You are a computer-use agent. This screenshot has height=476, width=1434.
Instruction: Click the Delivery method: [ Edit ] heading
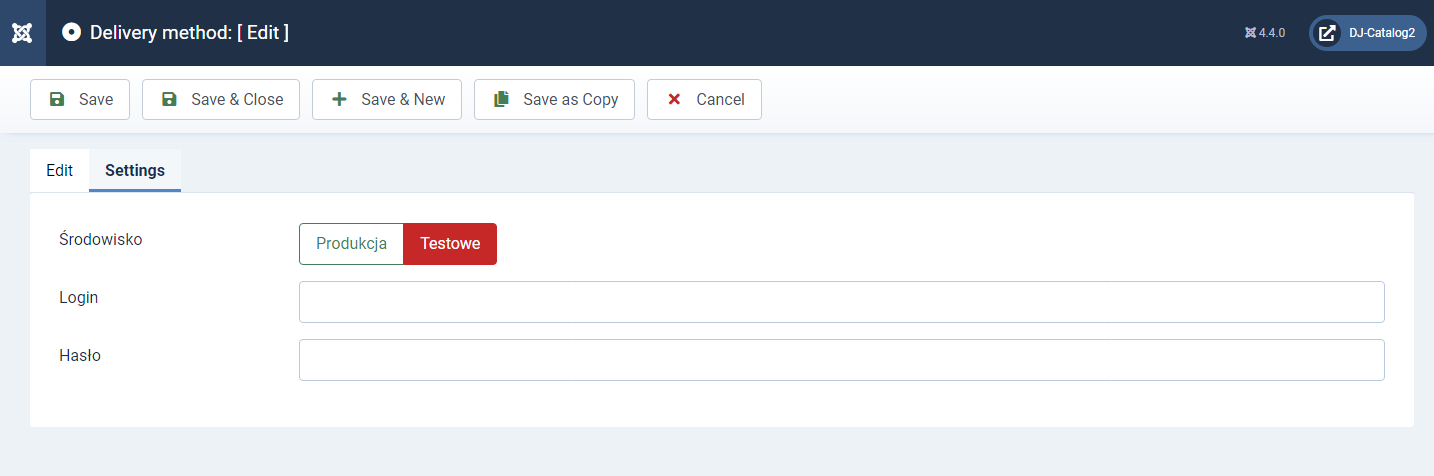pos(189,32)
